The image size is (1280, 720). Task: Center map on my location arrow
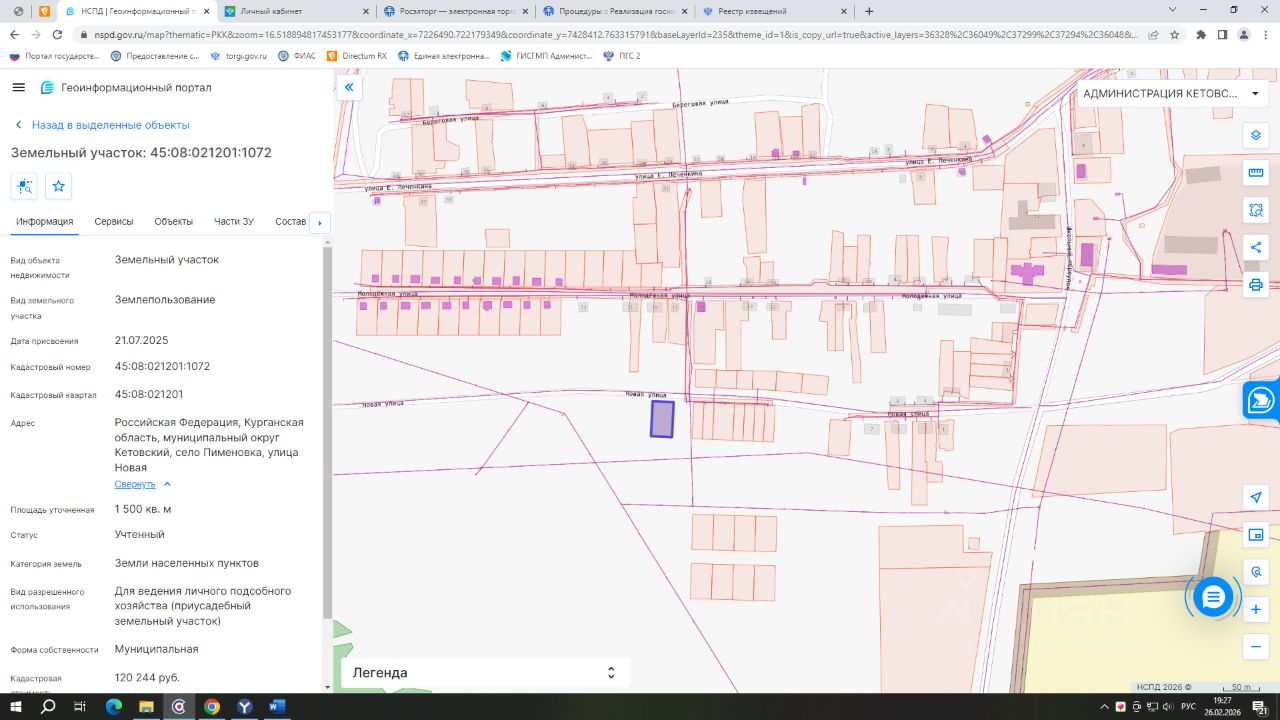1256,497
